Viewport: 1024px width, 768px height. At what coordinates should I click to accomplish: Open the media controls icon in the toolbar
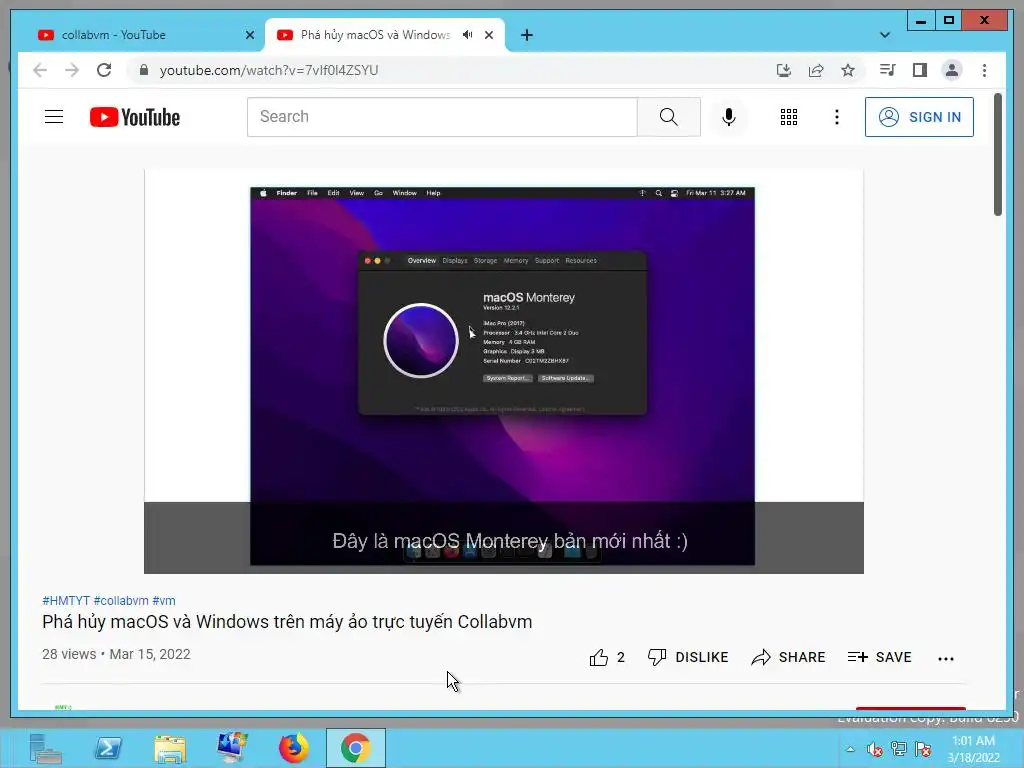(888, 70)
